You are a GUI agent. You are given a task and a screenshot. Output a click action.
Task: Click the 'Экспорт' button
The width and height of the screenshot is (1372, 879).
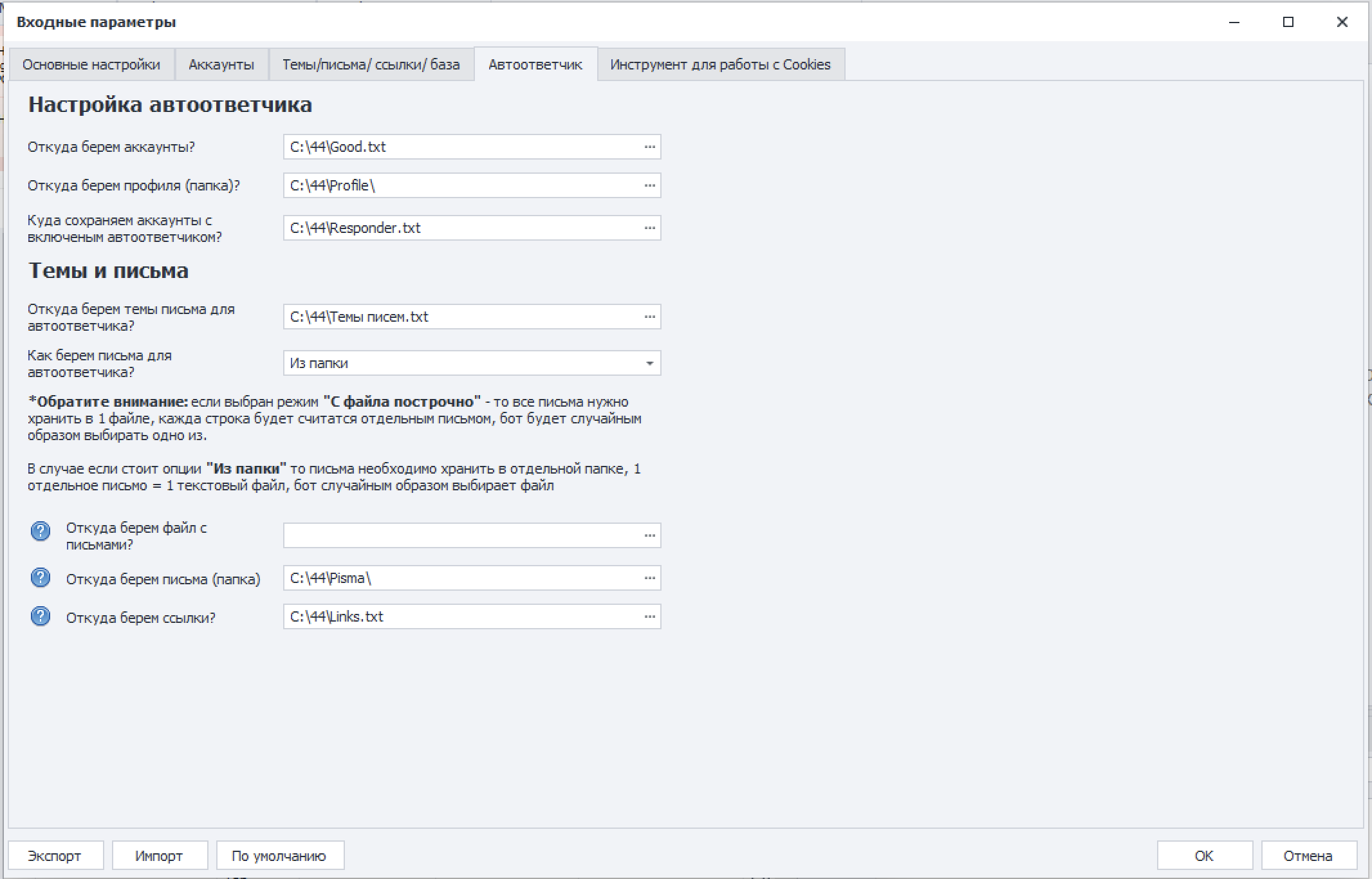point(55,856)
